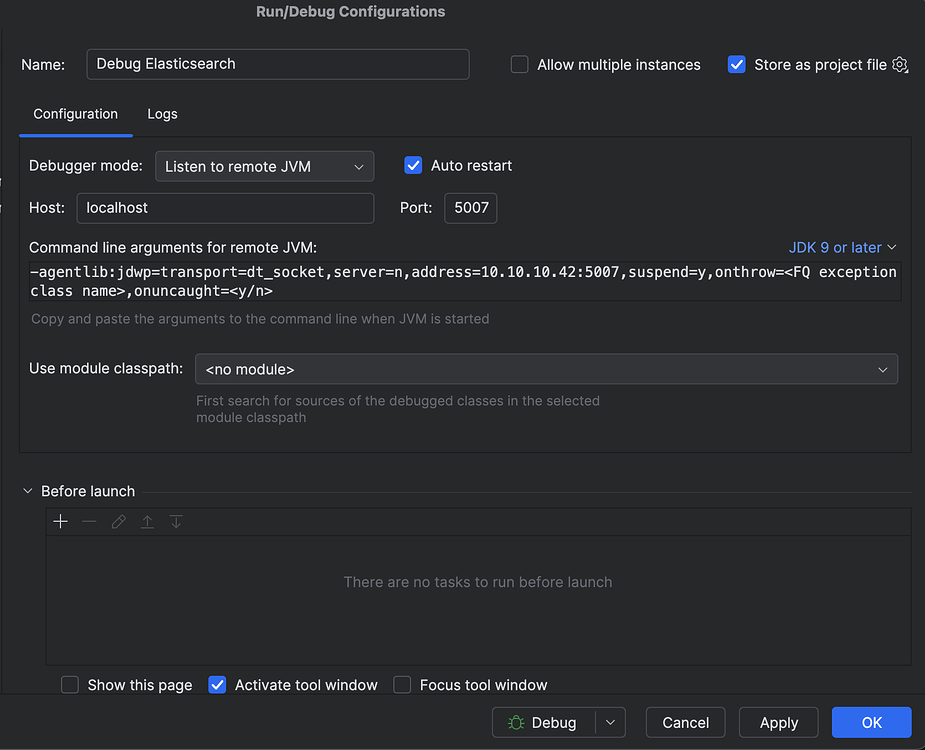Screen dimensions: 925x750
Task: Collapse the Before launch section
Action: point(27,491)
